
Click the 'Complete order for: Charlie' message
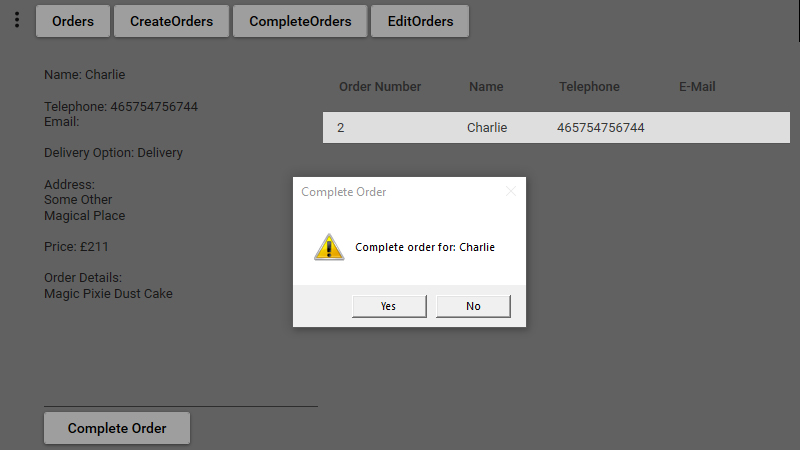425,247
